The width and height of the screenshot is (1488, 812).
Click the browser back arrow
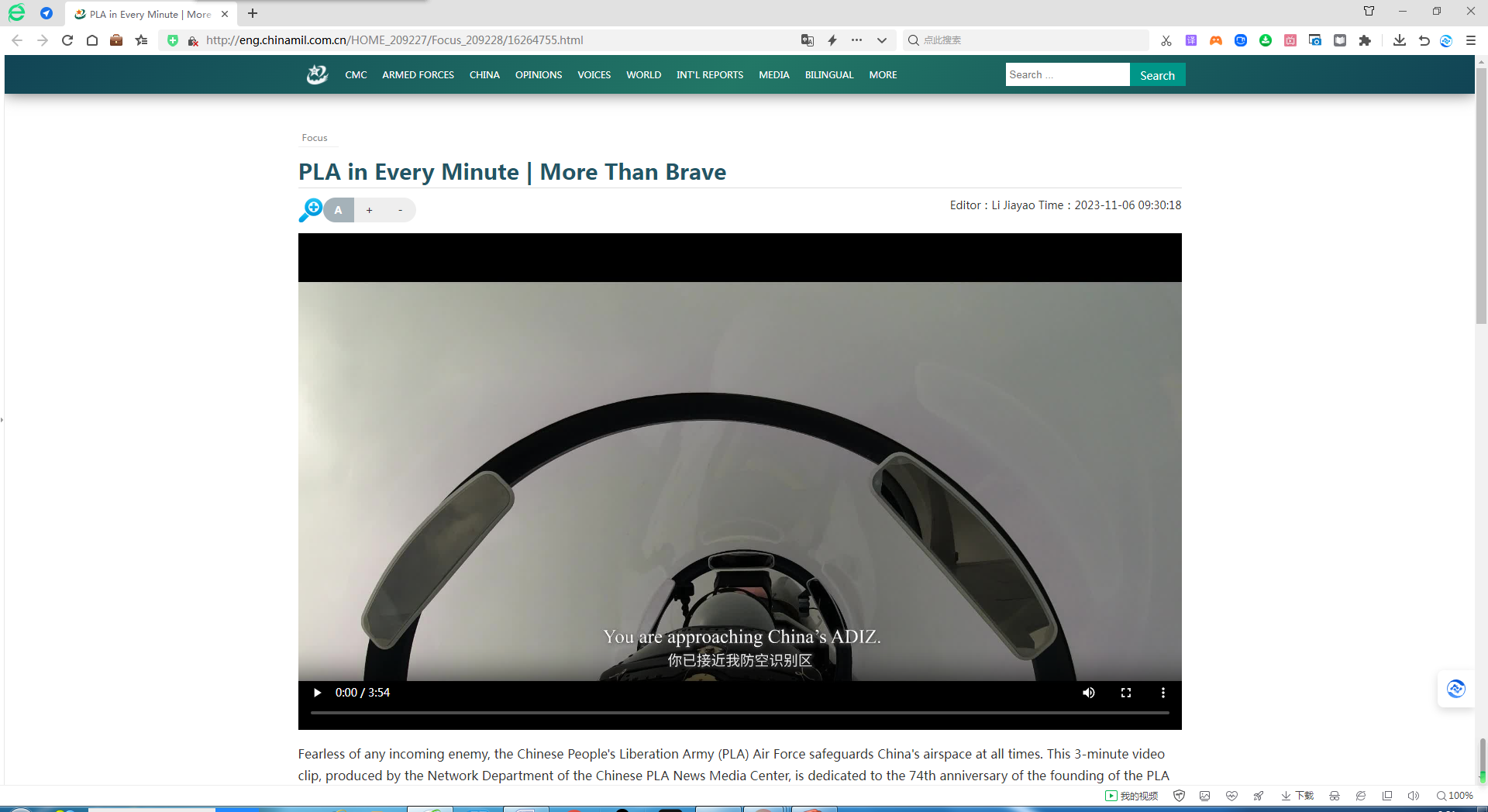(17, 40)
